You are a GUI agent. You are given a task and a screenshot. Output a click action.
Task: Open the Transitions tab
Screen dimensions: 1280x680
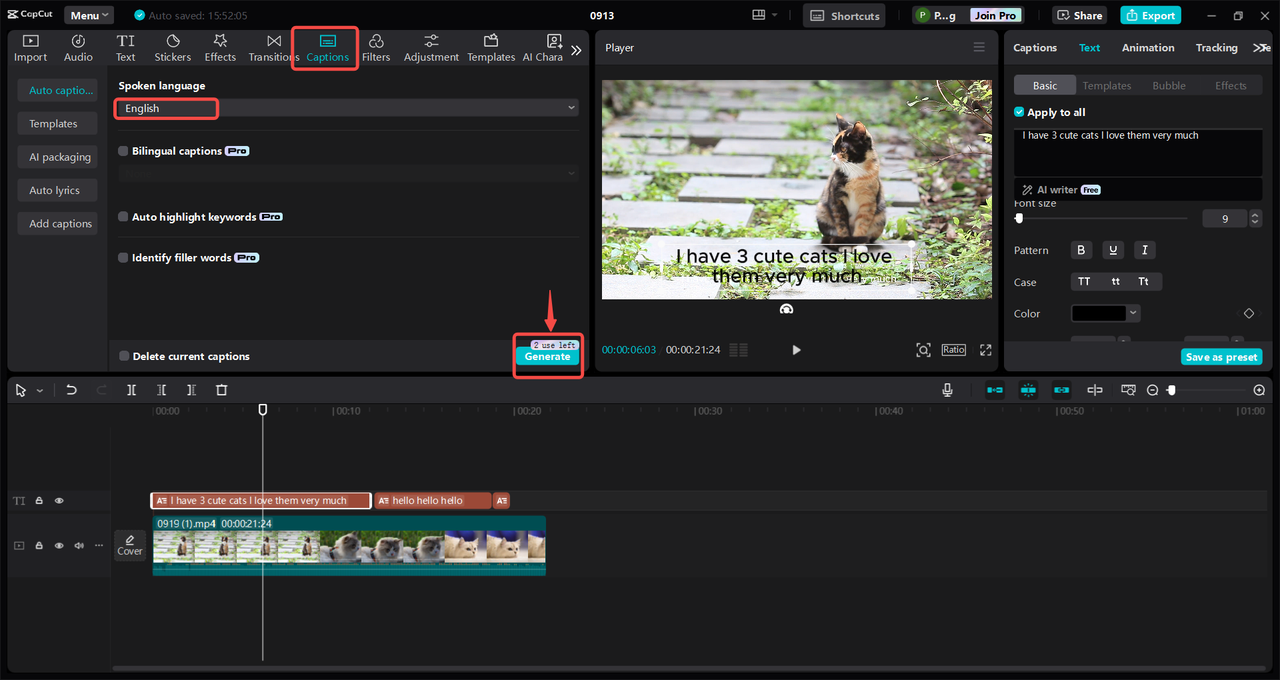coord(274,48)
